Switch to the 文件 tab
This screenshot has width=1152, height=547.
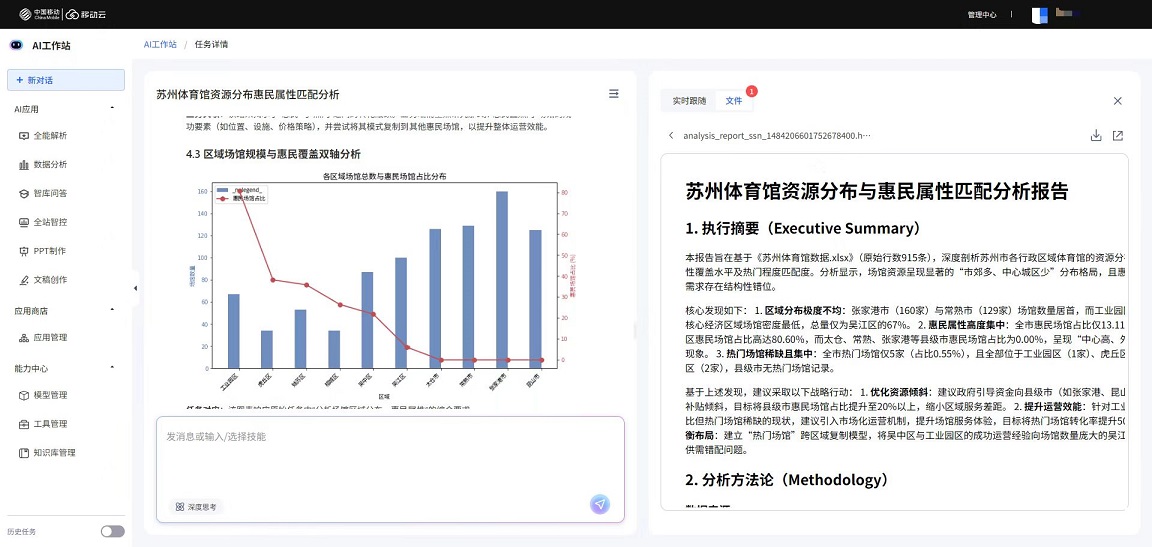tap(734, 101)
